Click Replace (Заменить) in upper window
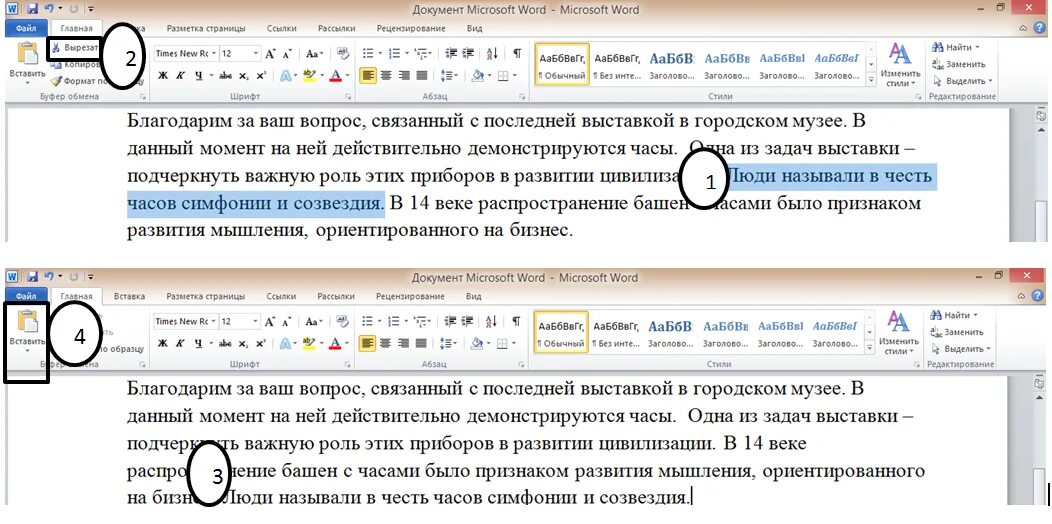 click(959, 64)
